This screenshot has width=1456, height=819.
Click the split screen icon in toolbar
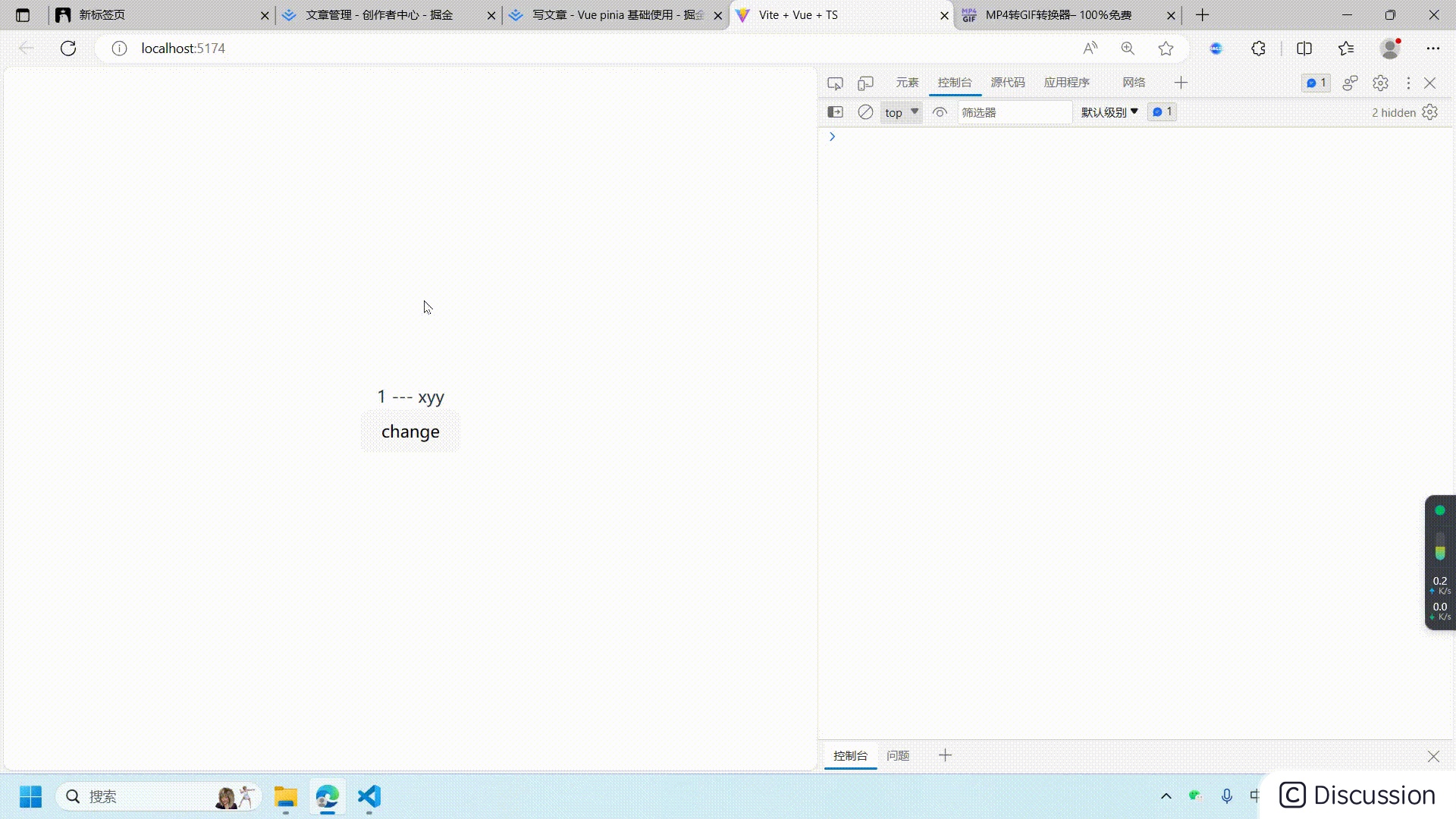(x=1304, y=49)
